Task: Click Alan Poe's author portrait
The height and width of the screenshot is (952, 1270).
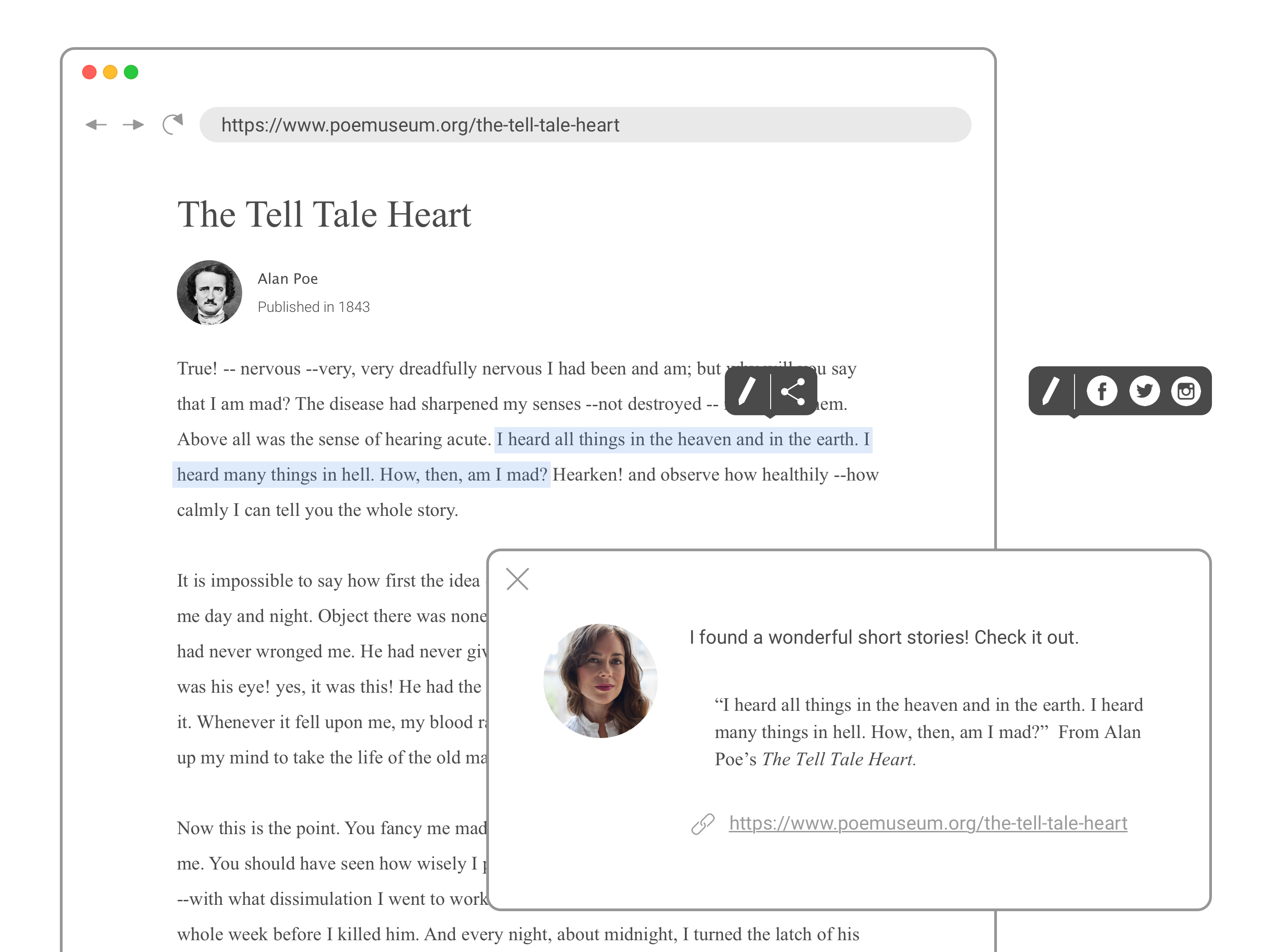Action: click(x=210, y=293)
